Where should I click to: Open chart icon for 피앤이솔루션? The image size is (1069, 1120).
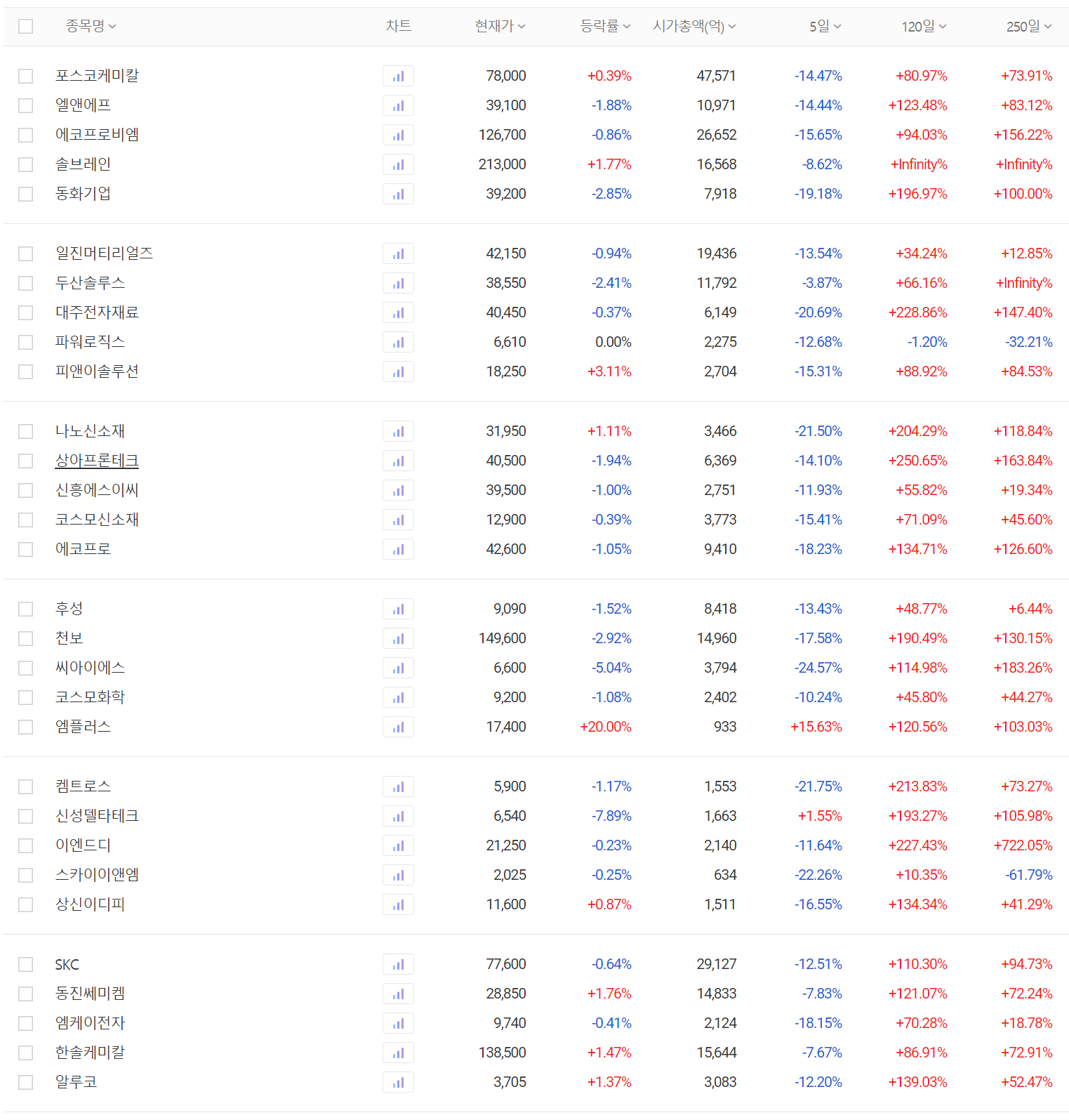(x=398, y=371)
